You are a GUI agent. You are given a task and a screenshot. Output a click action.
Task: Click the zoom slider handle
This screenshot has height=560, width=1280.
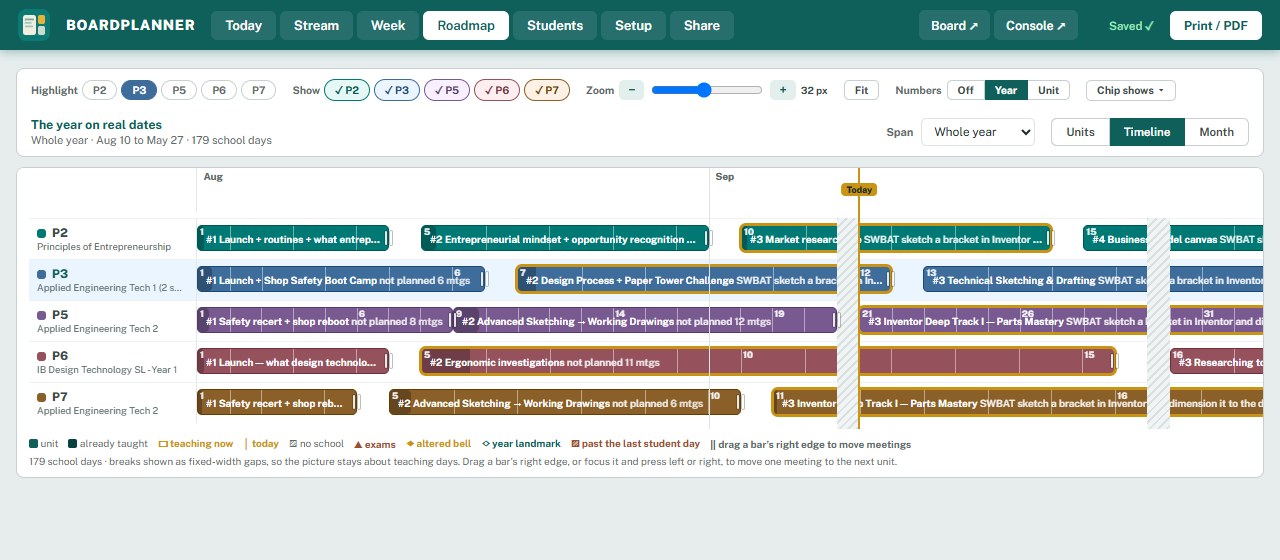click(x=704, y=90)
